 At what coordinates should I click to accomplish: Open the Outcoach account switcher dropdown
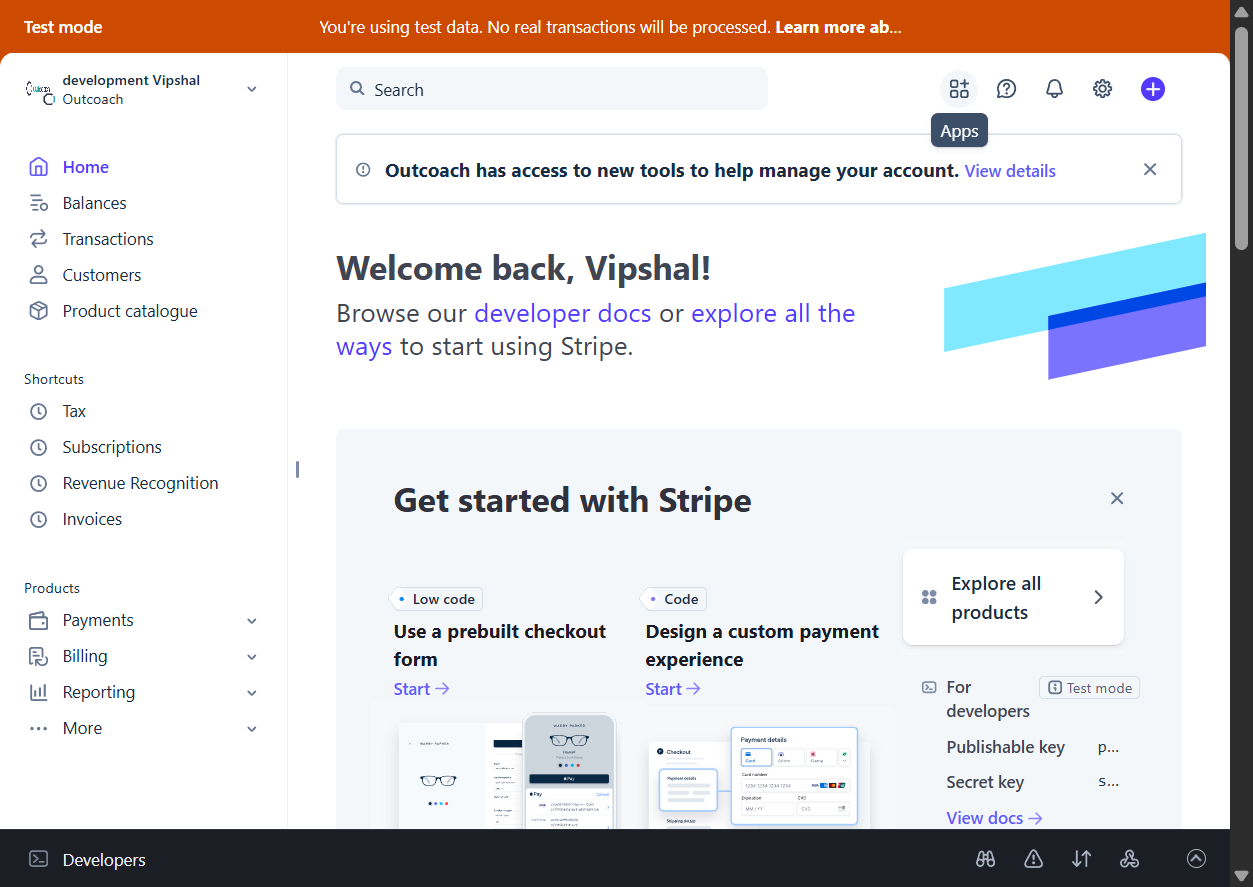point(252,89)
